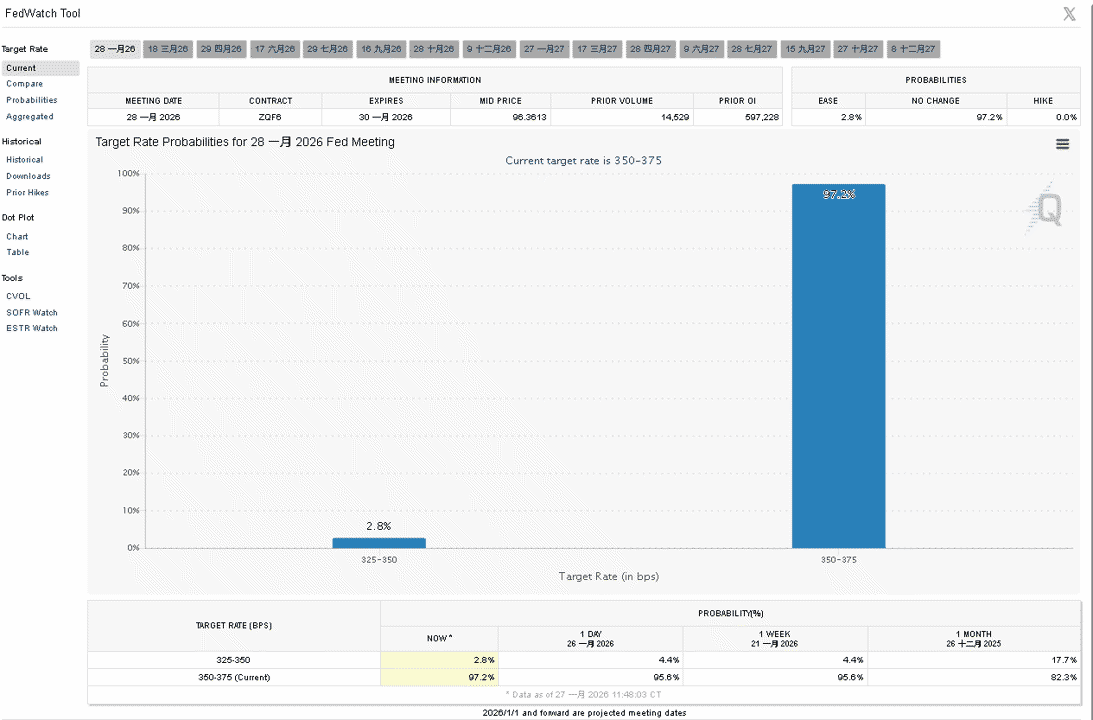This screenshot has width=1093, height=720.
Task: Open the 17 六月26 meeting tab
Action: 275,49
